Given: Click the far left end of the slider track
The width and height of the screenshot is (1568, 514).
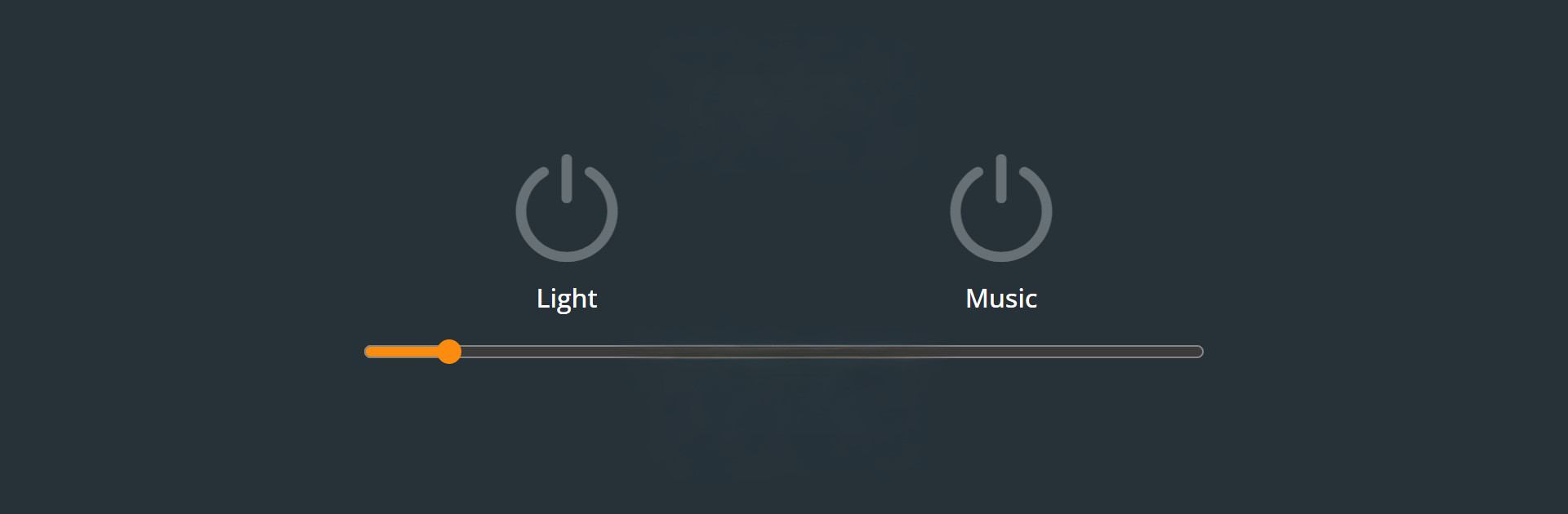Looking at the screenshot, I should (368, 352).
